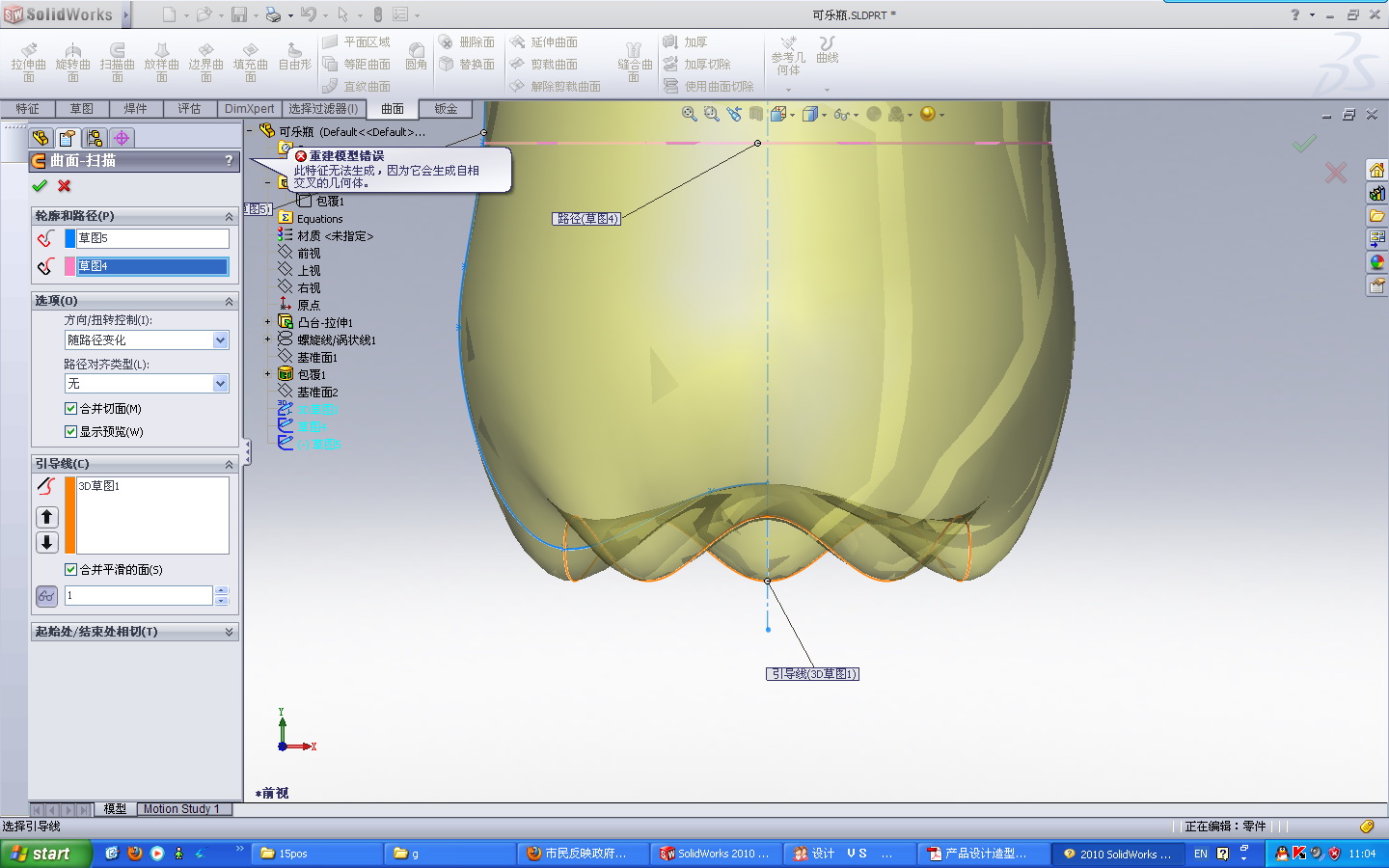Open the Custom Properties task pane icon

click(1376, 285)
